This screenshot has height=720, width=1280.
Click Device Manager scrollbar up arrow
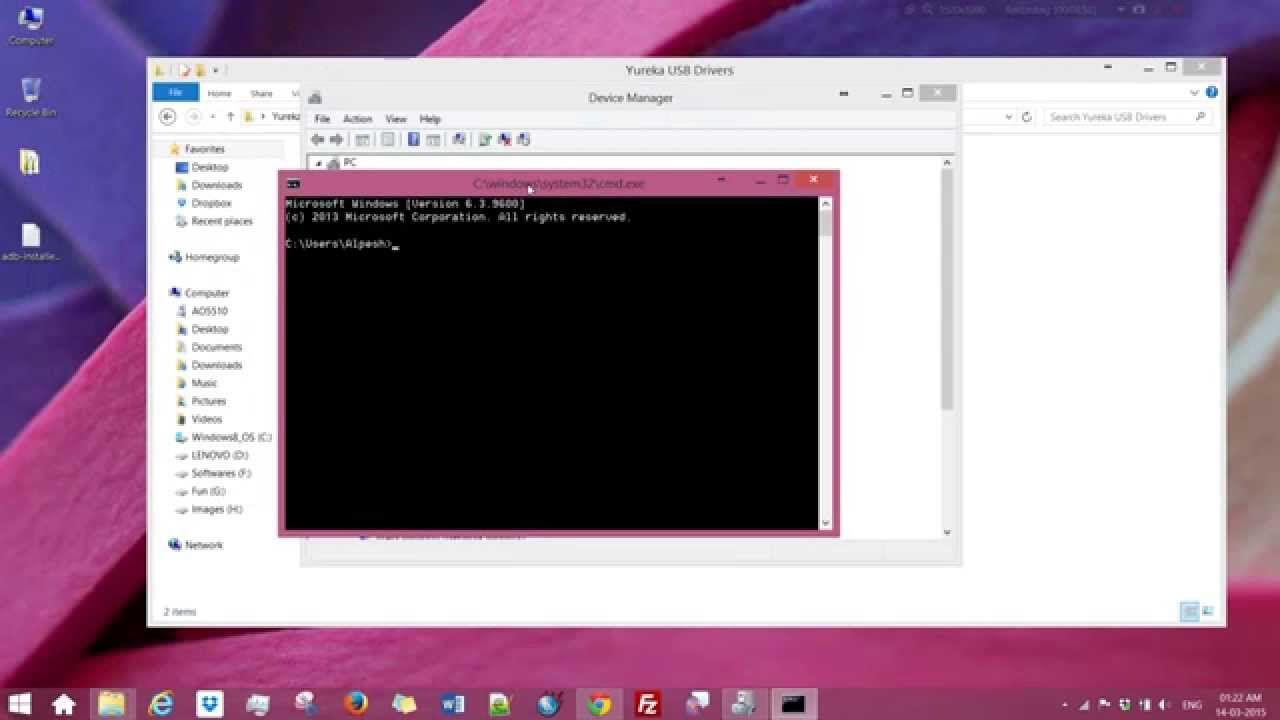[x=947, y=162]
